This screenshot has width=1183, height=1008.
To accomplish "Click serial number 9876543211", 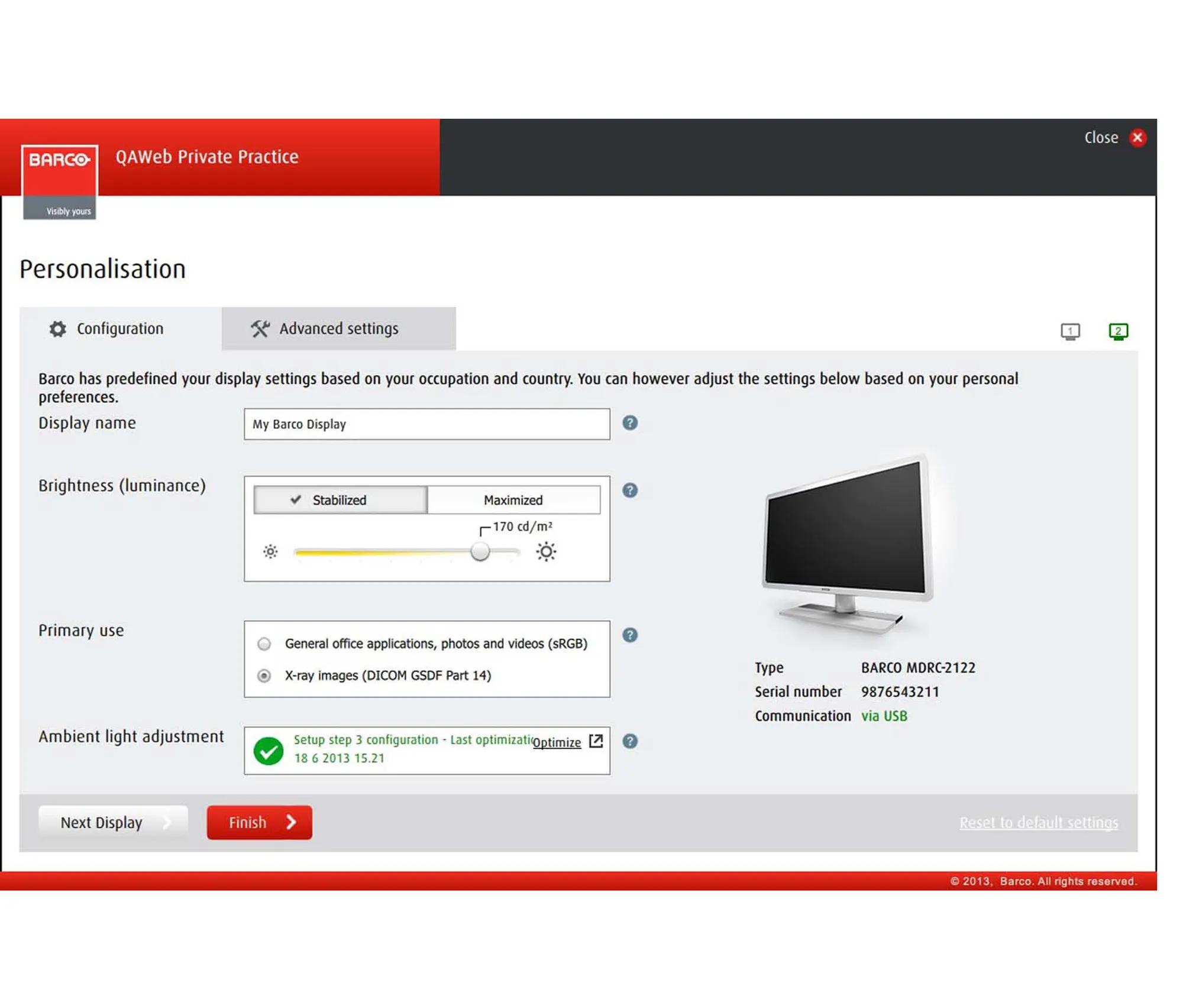I will 900,692.
